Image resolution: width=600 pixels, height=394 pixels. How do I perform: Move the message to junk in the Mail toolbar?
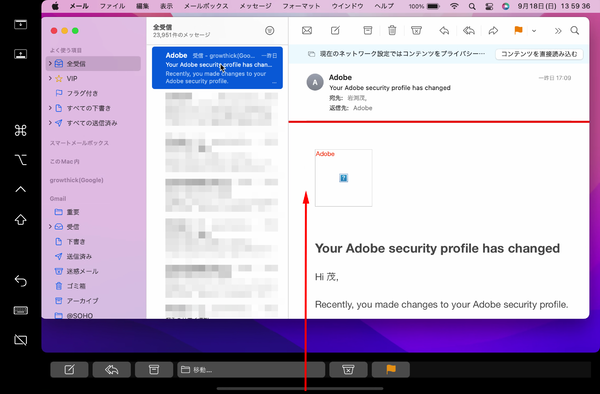(x=416, y=31)
